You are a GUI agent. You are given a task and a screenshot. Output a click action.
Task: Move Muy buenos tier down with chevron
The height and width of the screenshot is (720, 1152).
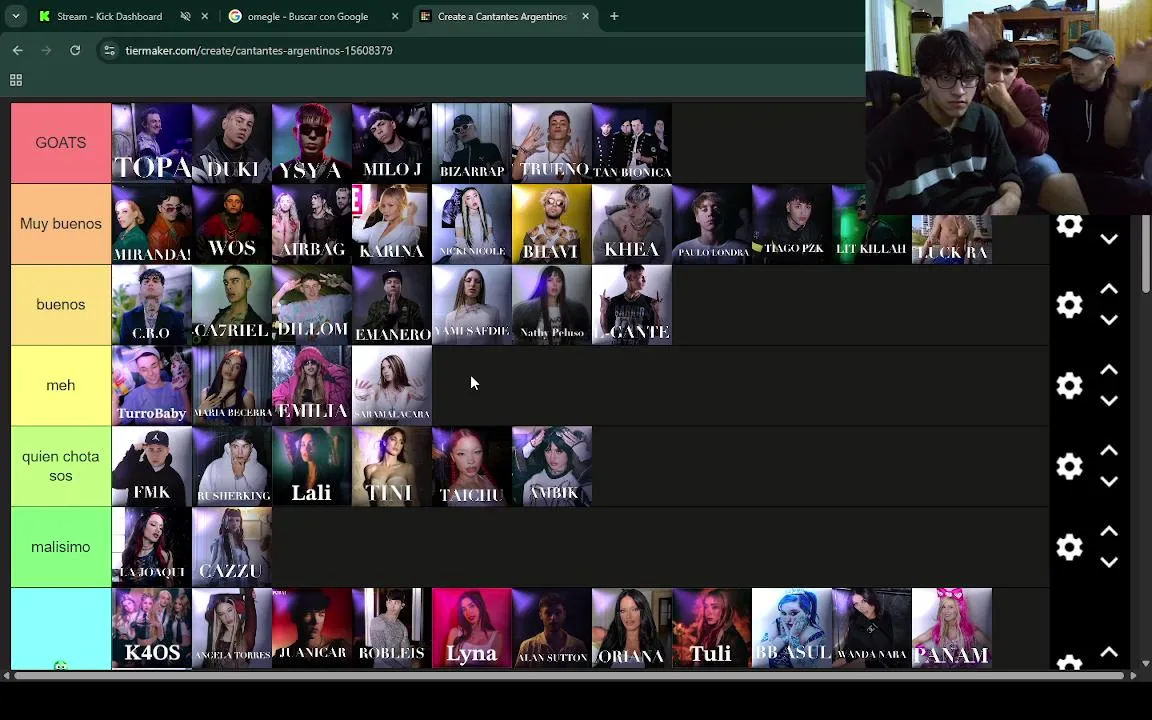pyautogui.click(x=1109, y=240)
